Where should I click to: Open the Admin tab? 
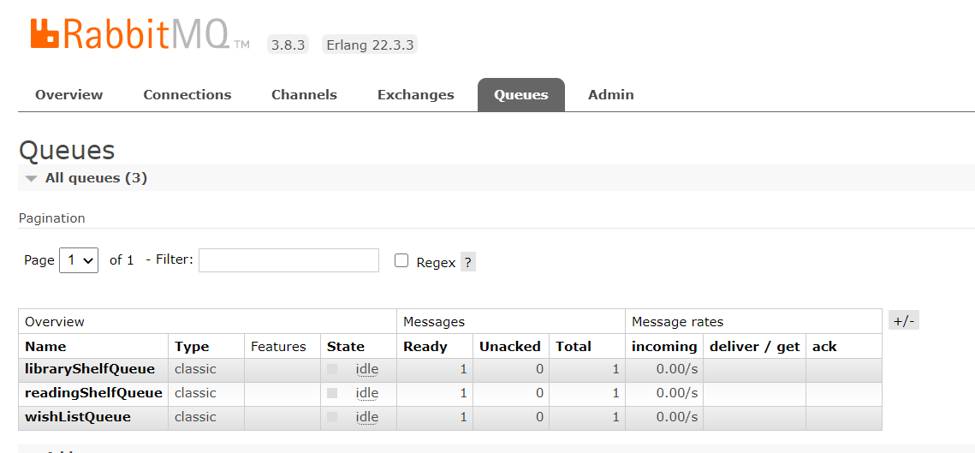(x=611, y=95)
